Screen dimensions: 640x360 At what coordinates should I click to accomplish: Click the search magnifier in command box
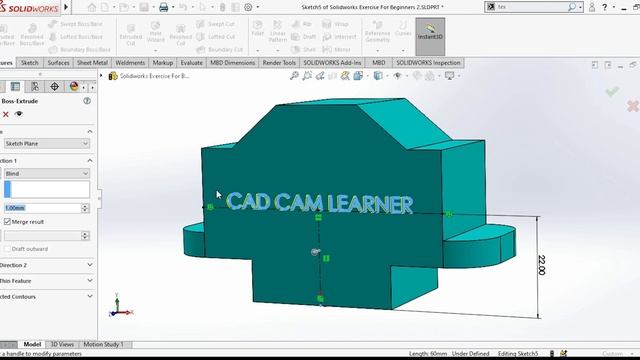tap(572, 7)
